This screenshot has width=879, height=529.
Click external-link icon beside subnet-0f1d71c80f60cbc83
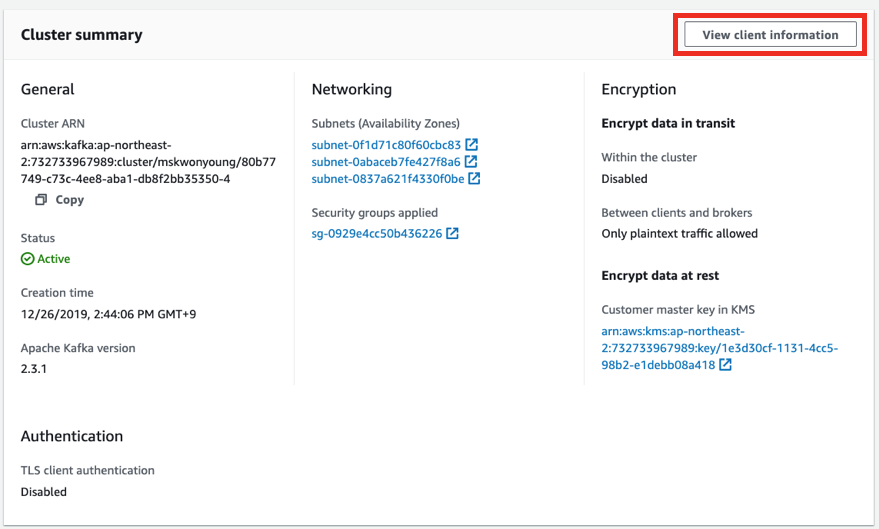(x=471, y=145)
